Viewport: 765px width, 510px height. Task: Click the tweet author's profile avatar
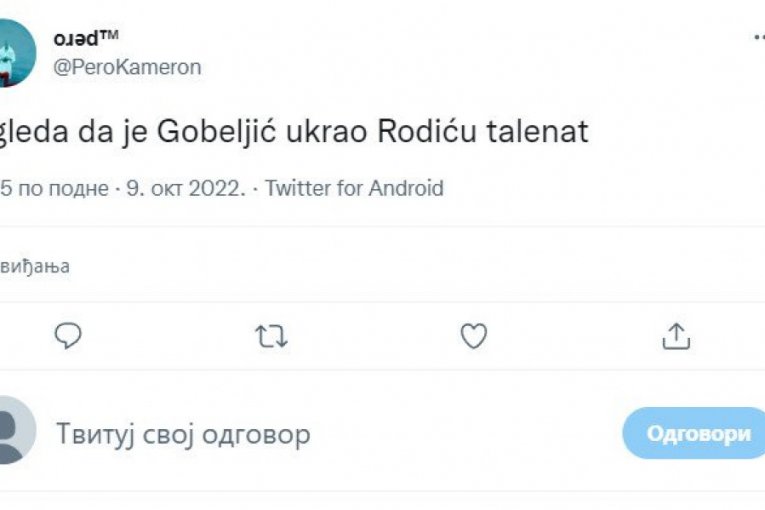pyautogui.click(x=18, y=52)
